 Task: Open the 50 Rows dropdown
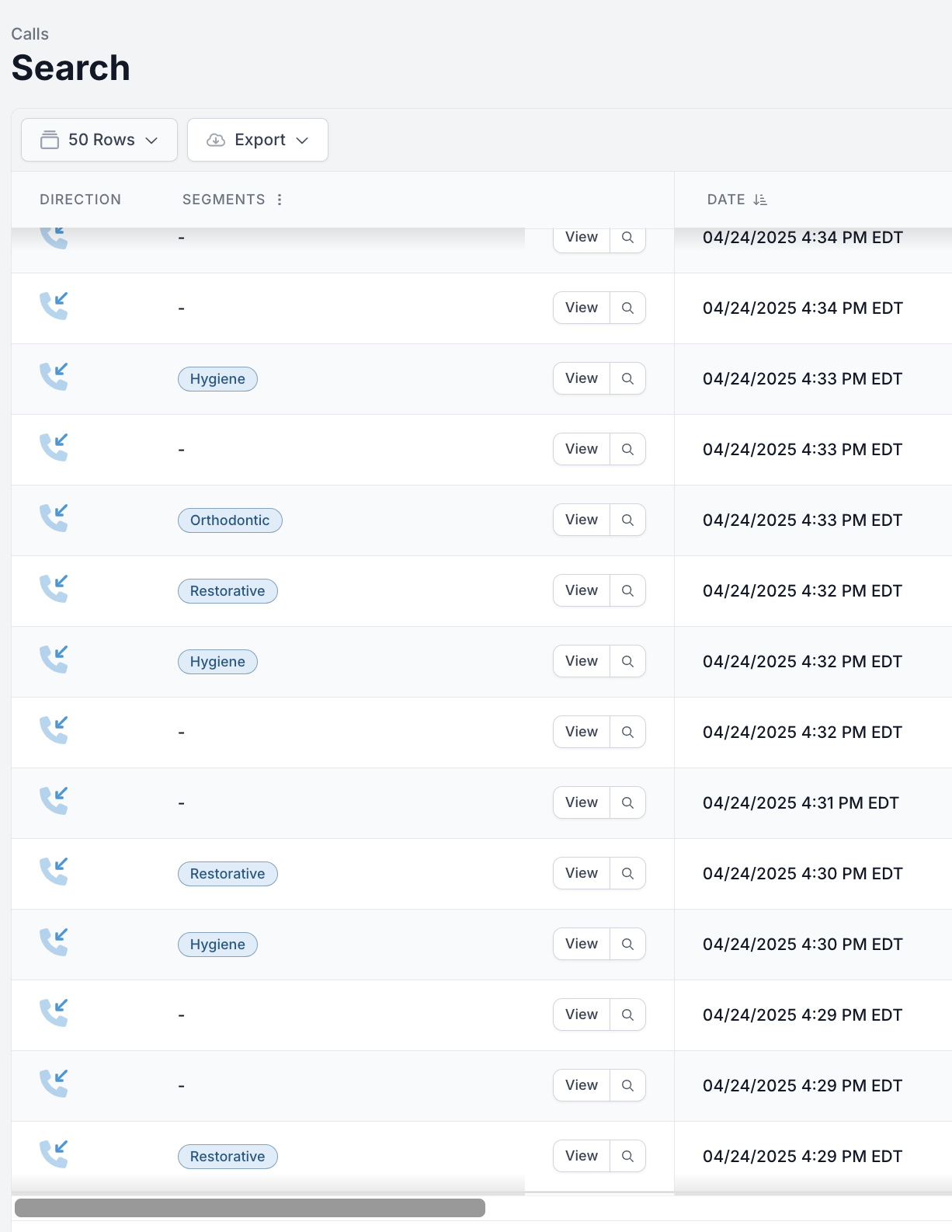coord(99,140)
